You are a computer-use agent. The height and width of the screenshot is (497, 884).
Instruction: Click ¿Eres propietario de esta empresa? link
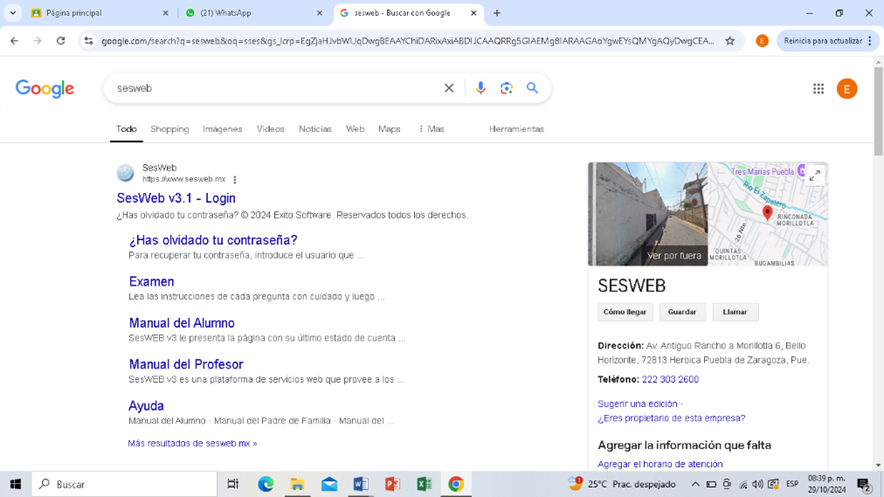(671, 418)
